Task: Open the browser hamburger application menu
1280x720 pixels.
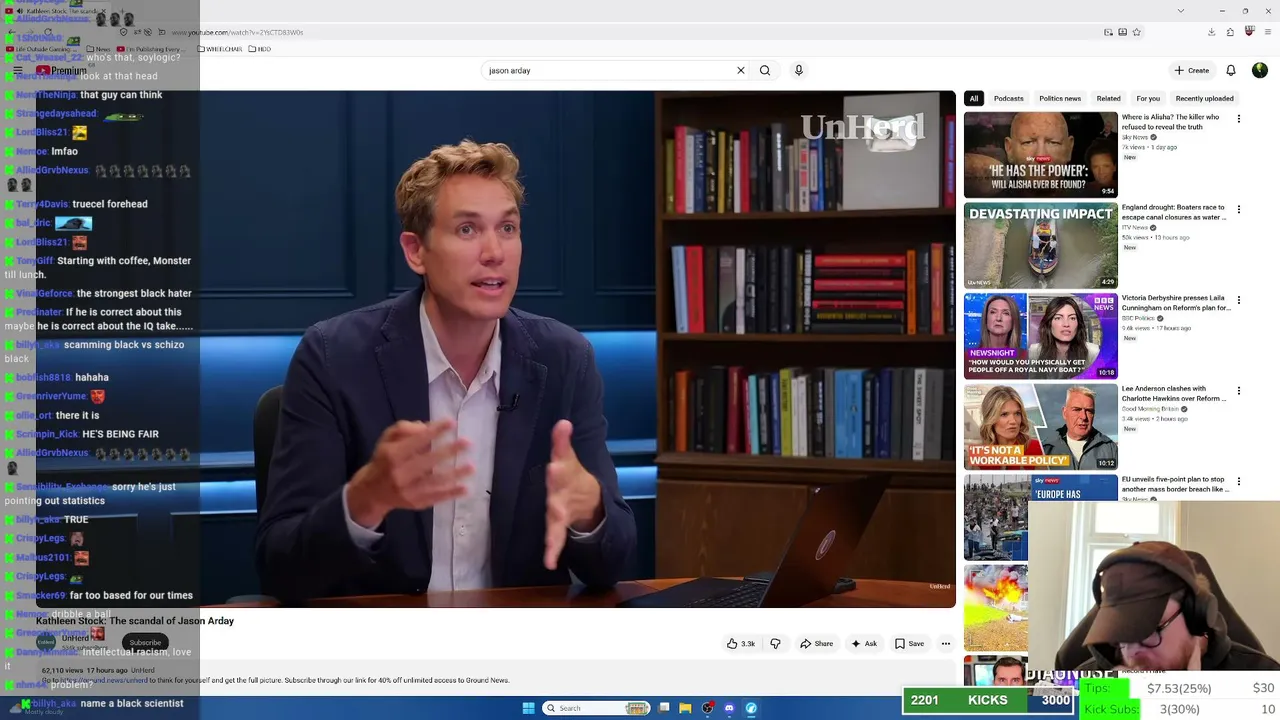Action: pos(1268,32)
